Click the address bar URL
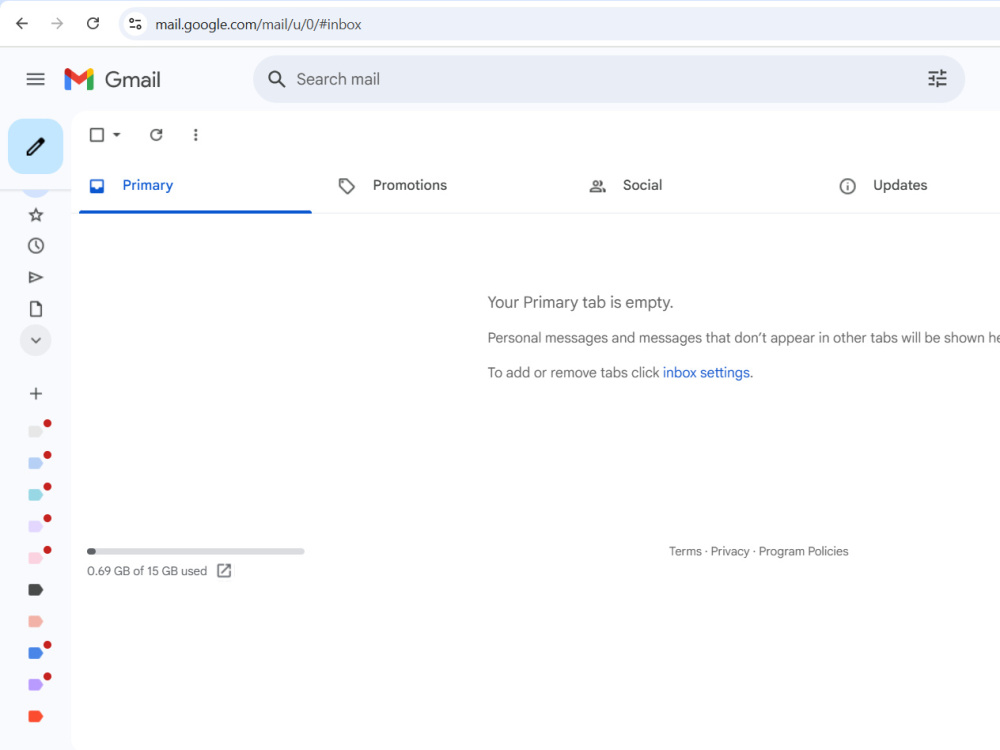 coord(258,24)
